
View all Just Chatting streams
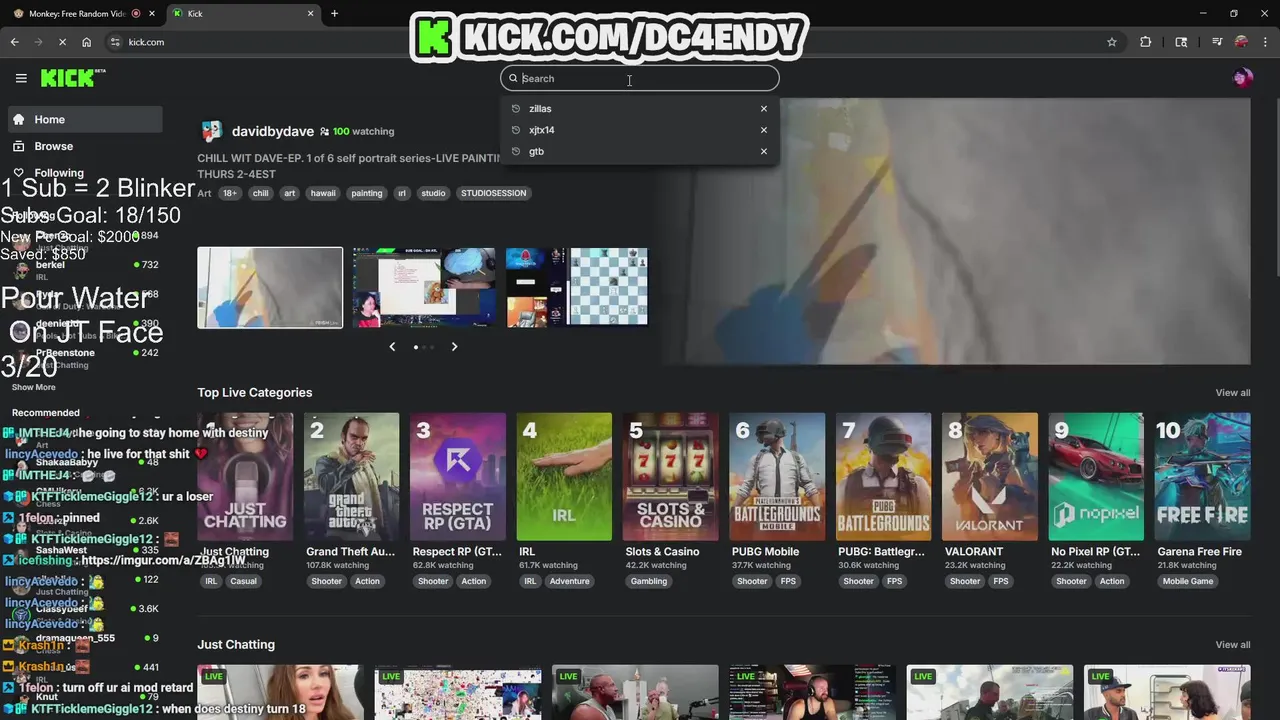coord(1232,645)
